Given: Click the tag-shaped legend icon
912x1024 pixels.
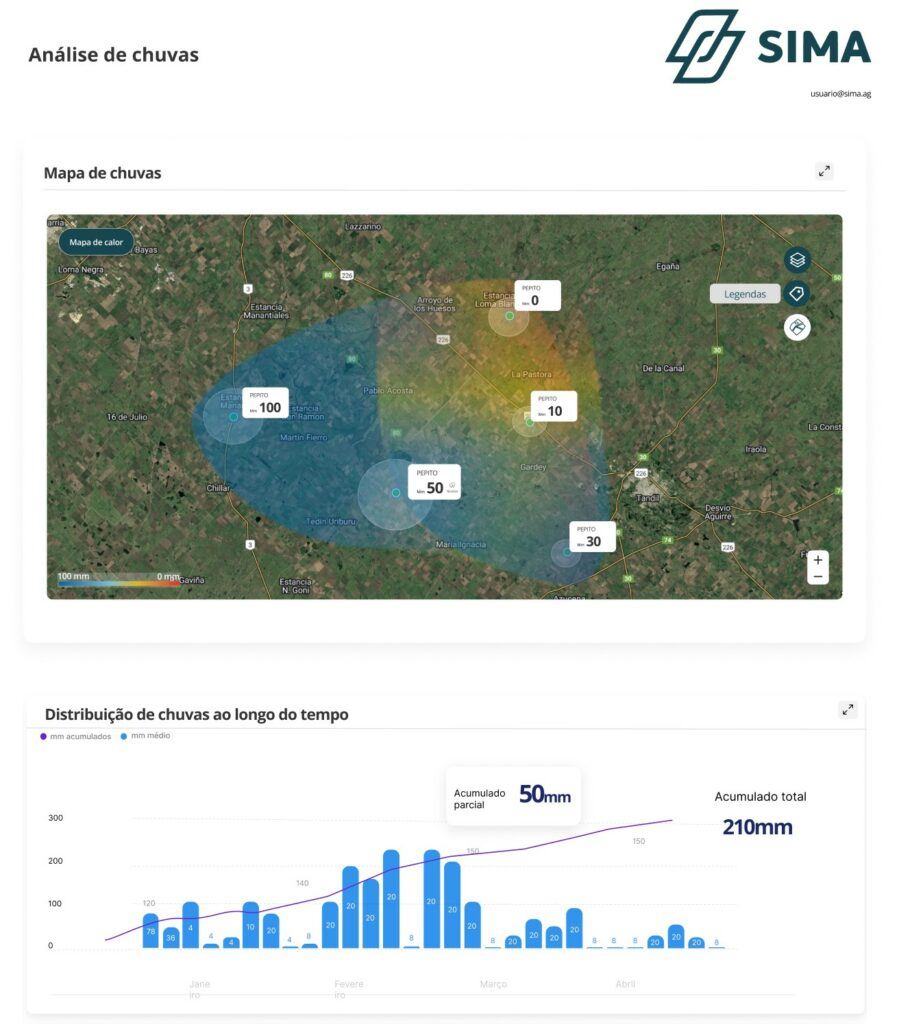Looking at the screenshot, I should point(797,294).
